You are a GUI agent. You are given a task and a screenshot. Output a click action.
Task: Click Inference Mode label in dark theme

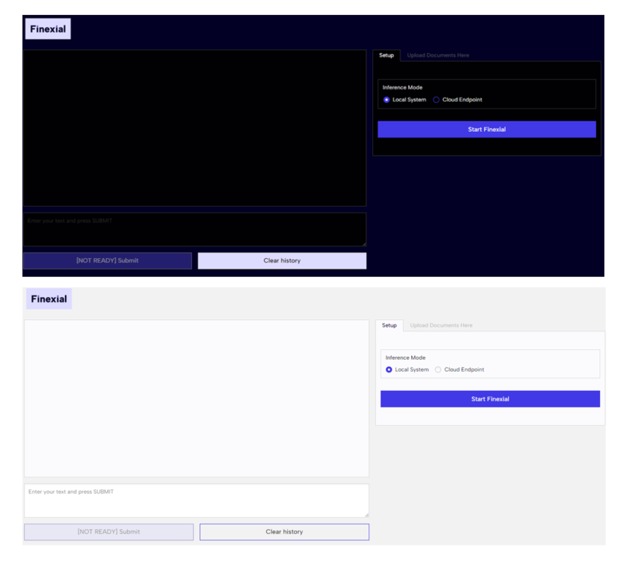402,87
